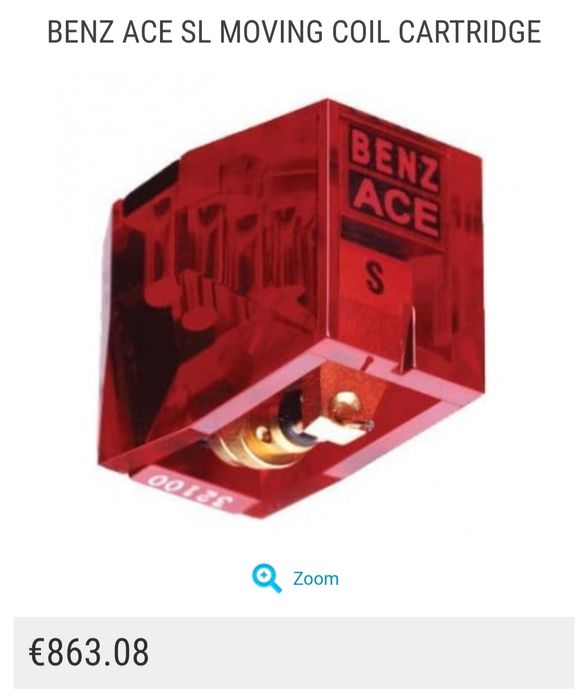
Task: Open the Zoom text link
Action: [x=316, y=579]
